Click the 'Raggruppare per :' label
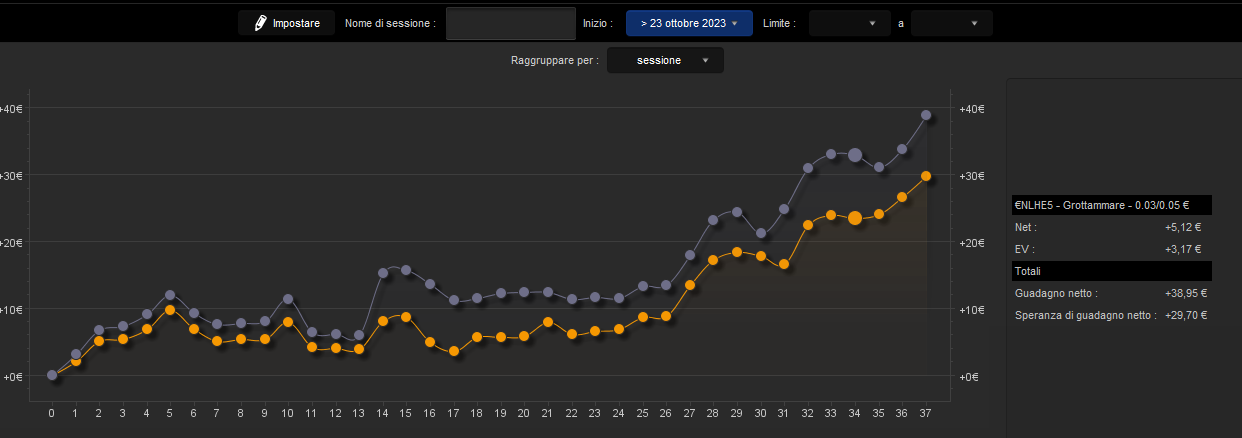Image resolution: width=1242 pixels, height=438 pixels. [x=555, y=60]
